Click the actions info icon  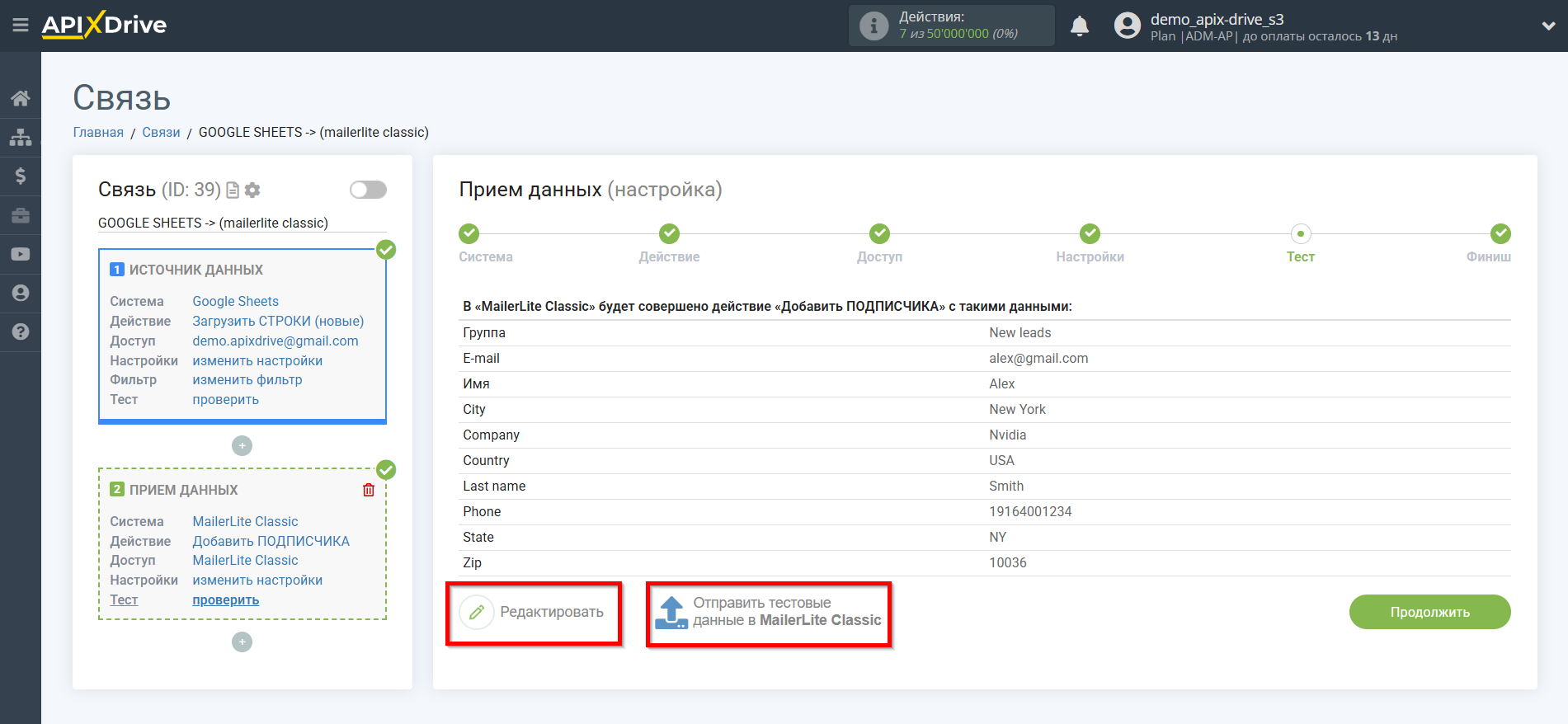click(873, 26)
